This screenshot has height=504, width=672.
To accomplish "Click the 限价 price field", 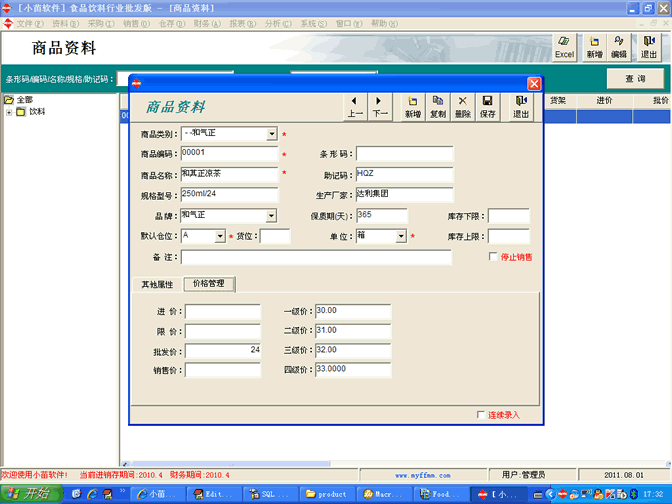I will (x=222, y=331).
